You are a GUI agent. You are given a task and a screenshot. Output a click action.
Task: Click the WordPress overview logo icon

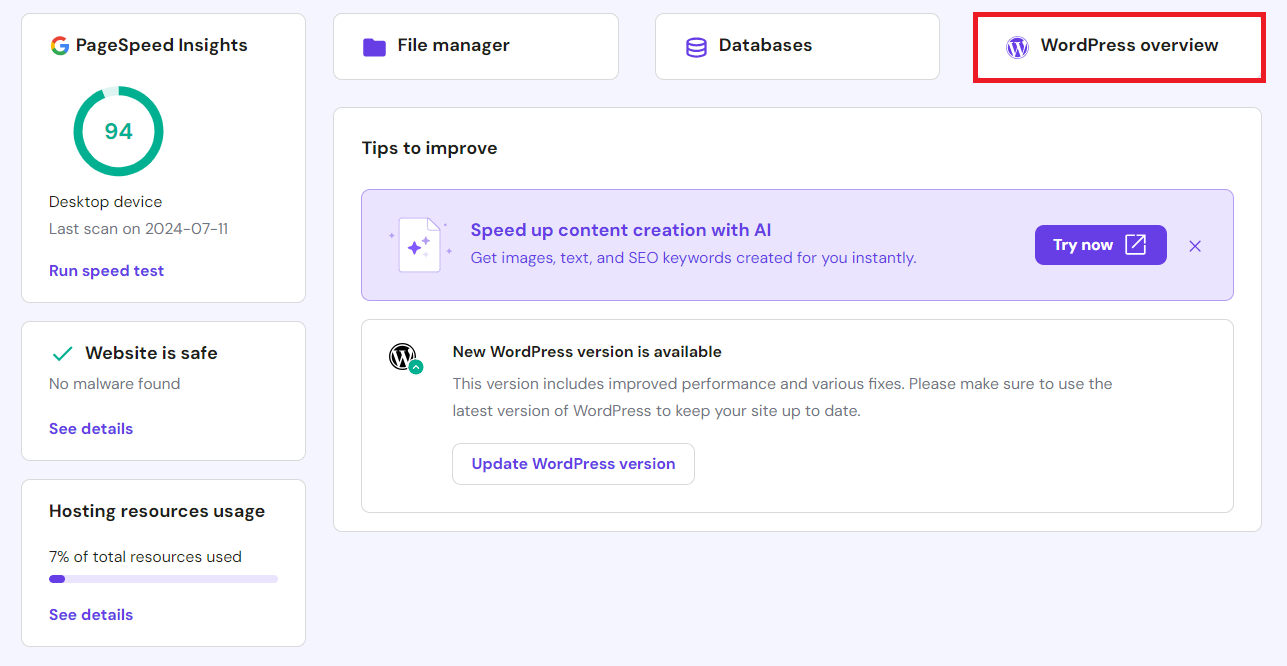coord(1017,46)
